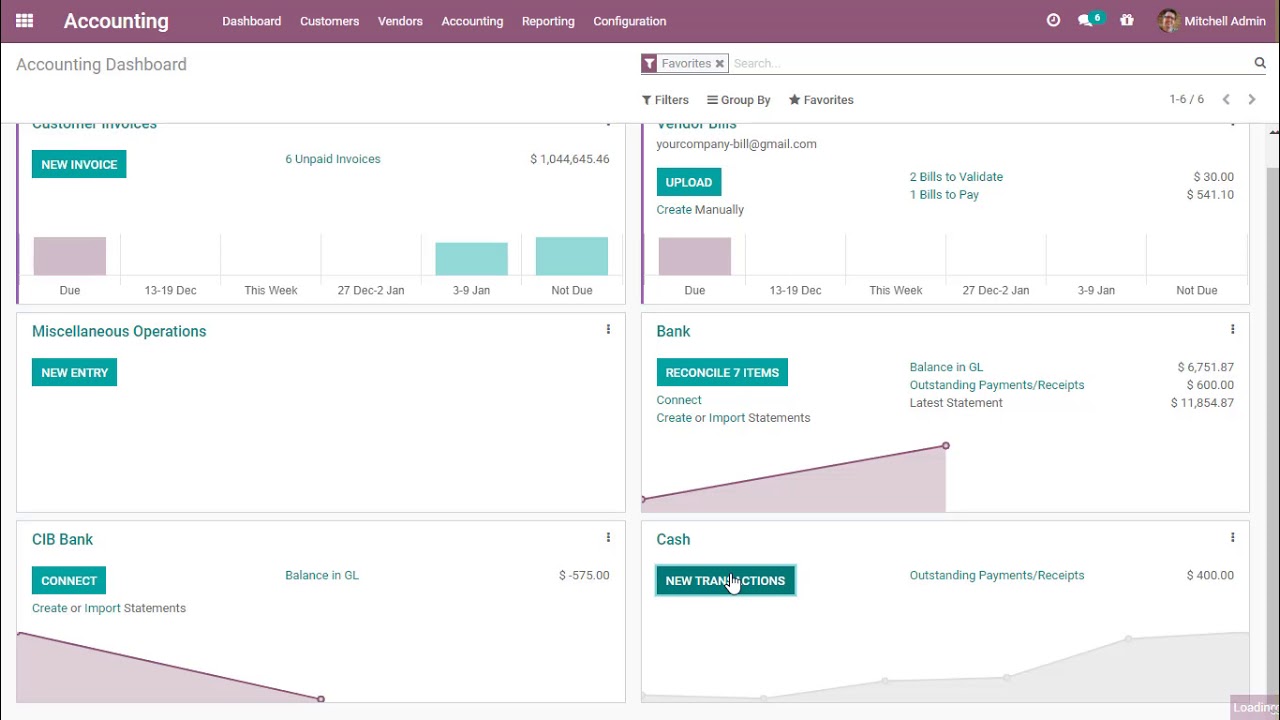The height and width of the screenshot is (720, 1280).
Task: Open the Miscellaneous Operations kebab menu
Action: click(608, 330)
